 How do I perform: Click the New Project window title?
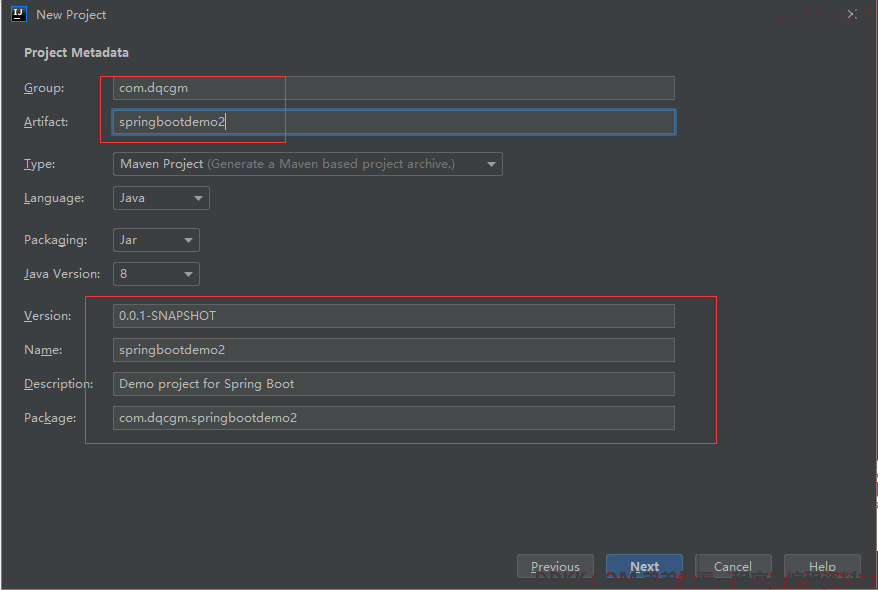pos(71,15)
